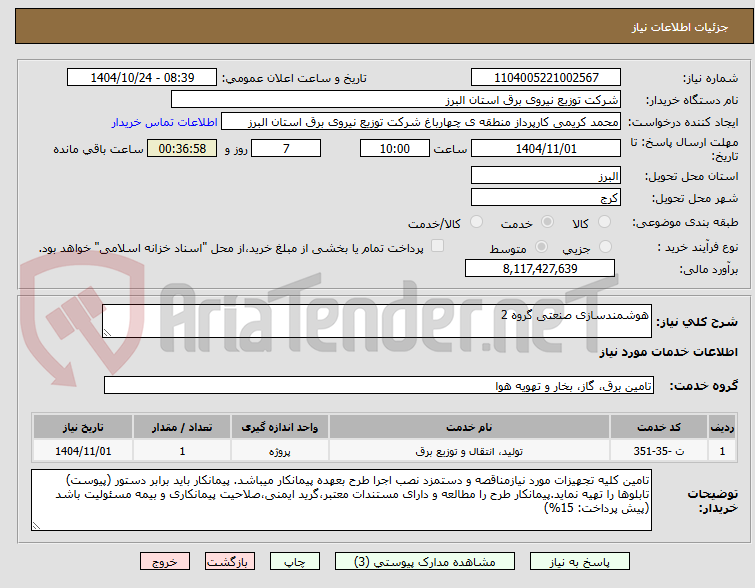Screen dimensions: 755x588
Task: Toggle the اسناد خزانه اسلامی payment checkbox
Action: [x=437, y=246]
